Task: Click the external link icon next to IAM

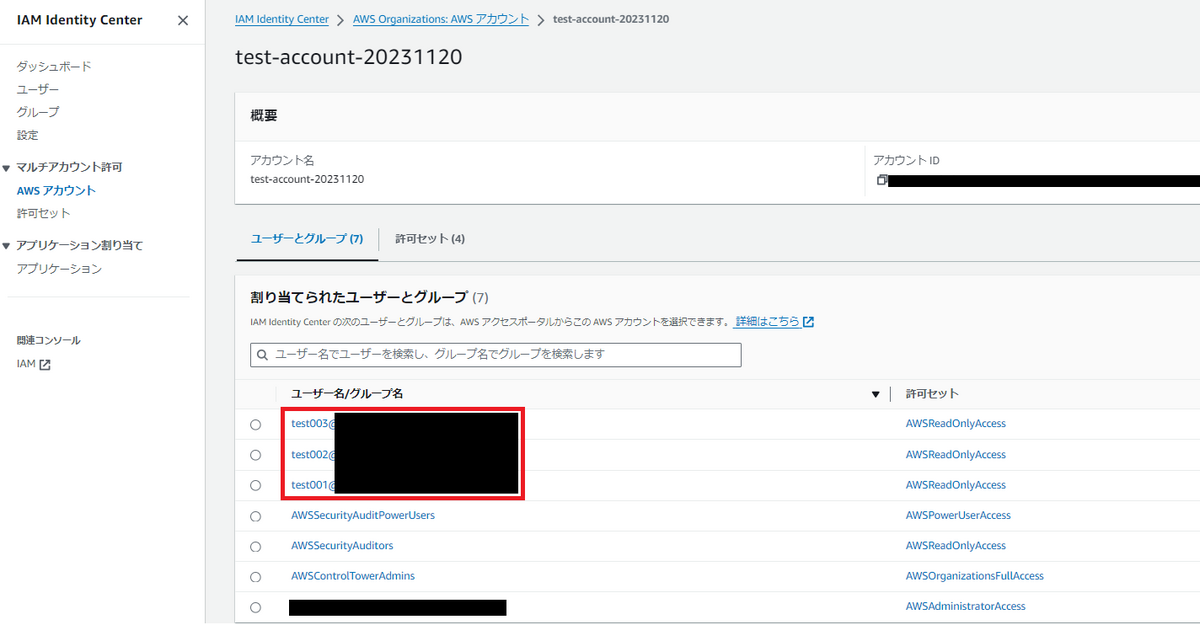Action: coord(45,365)
